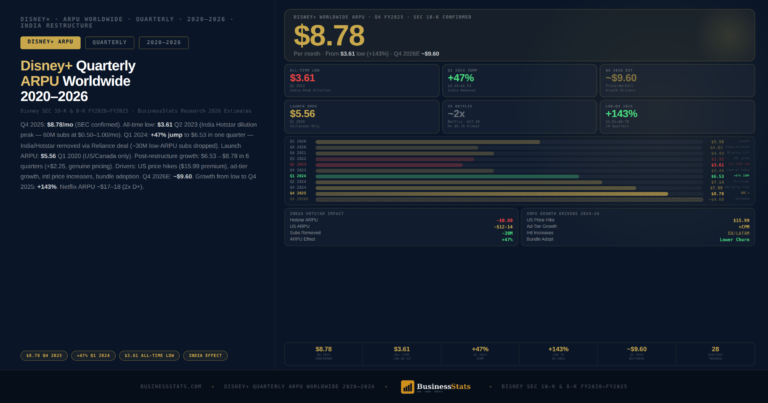Click the gold Q4 2025 bar

click(492, 194)
